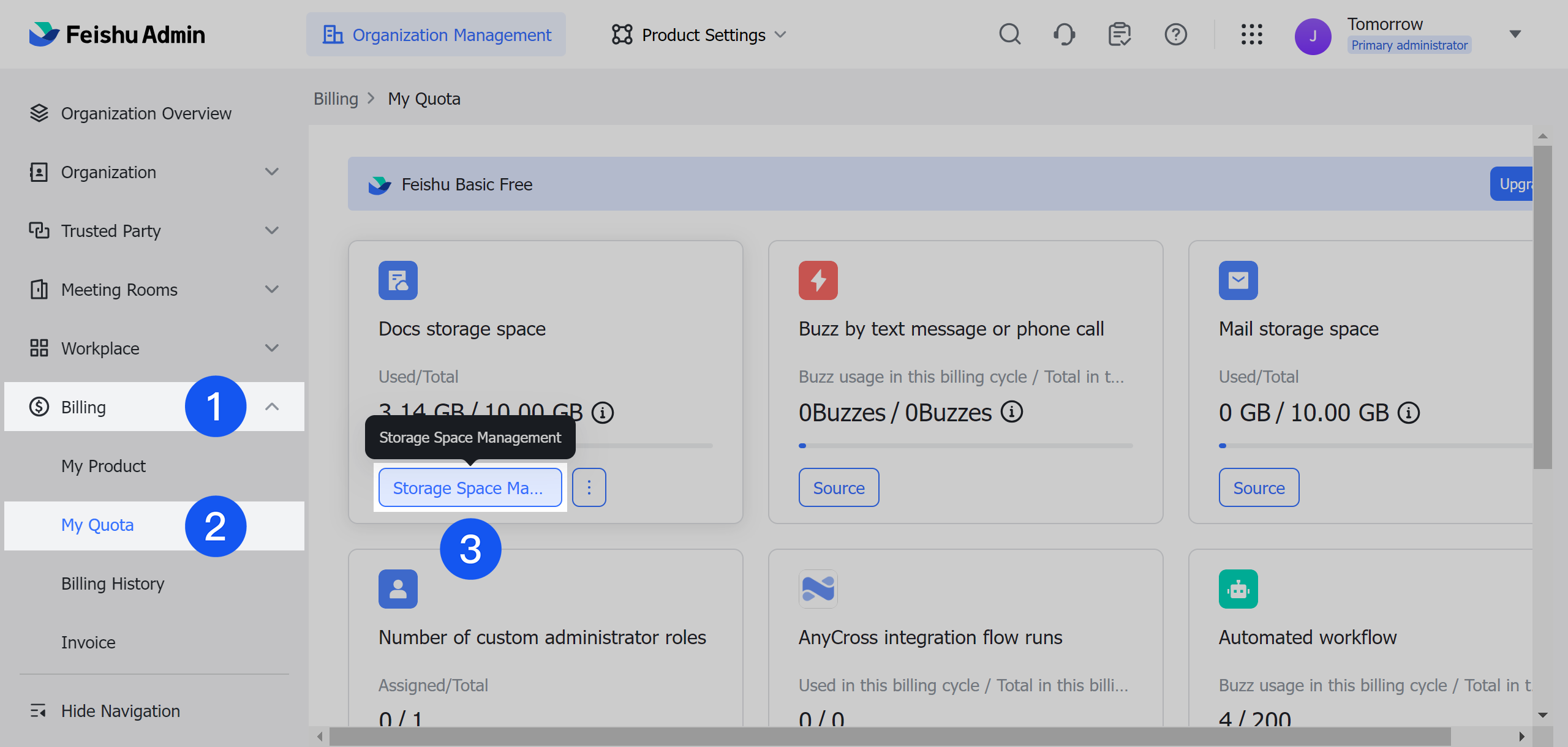
Task: Click Source under Buzz card
Action: point(839,487)
